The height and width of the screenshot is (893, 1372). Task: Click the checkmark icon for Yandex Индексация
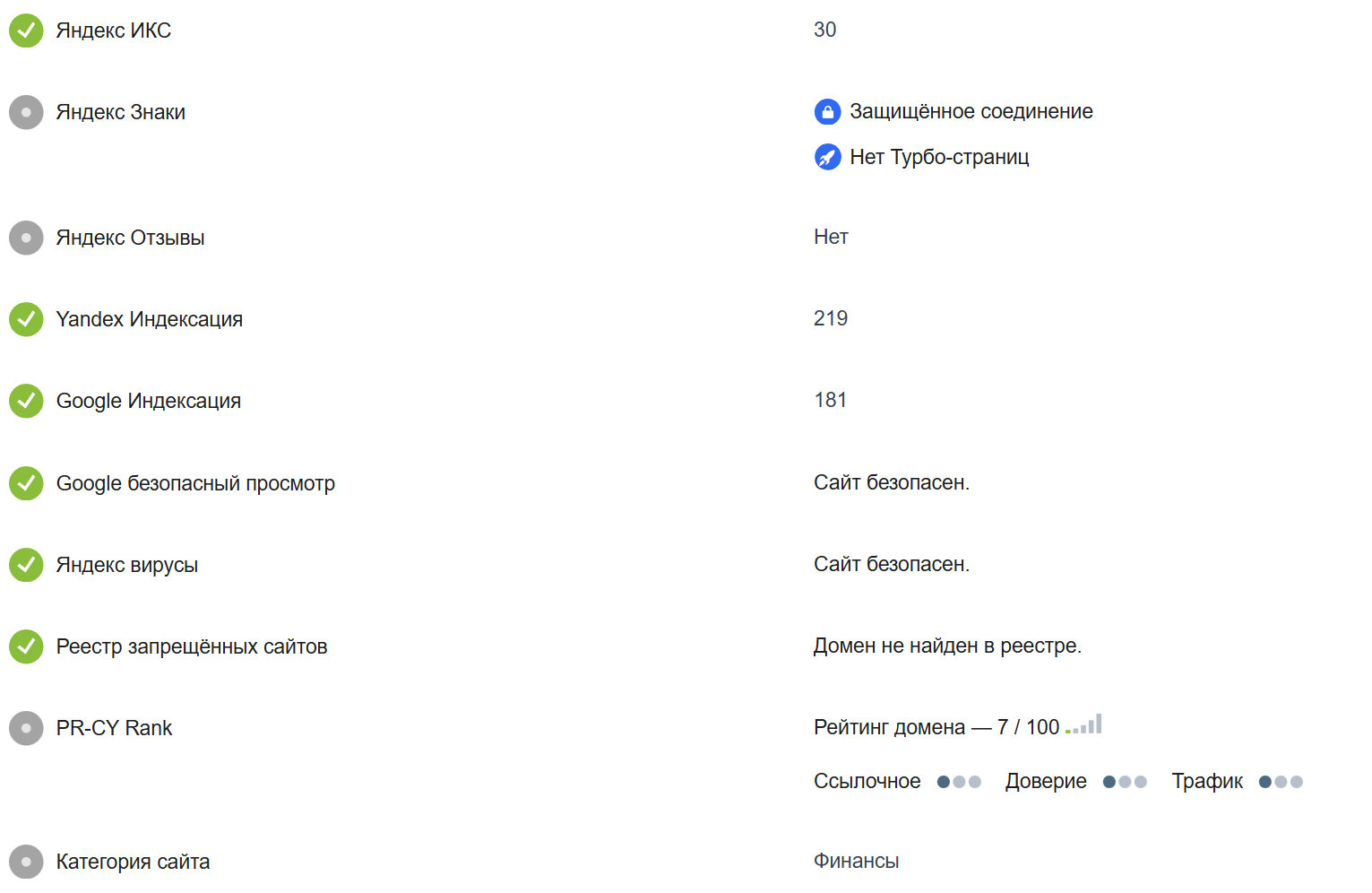[26, 319]
